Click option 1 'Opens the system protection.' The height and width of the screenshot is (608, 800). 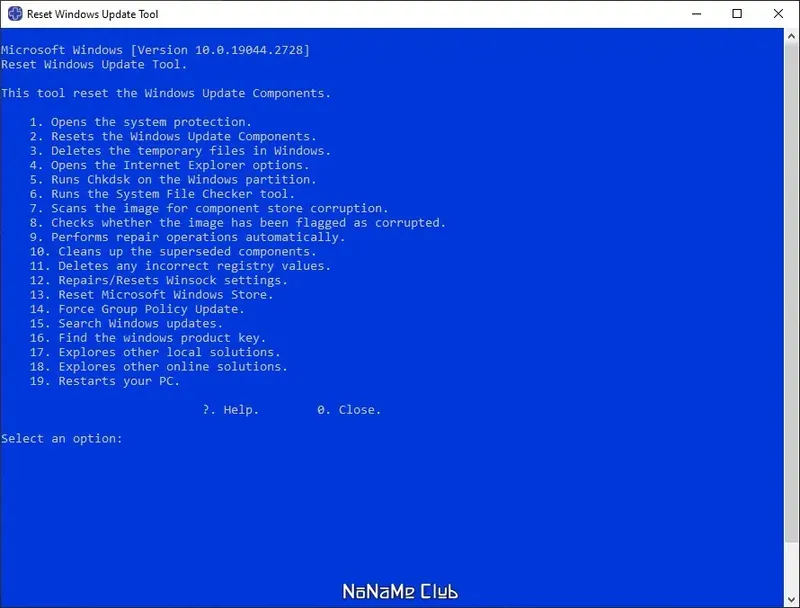[140, 122]
